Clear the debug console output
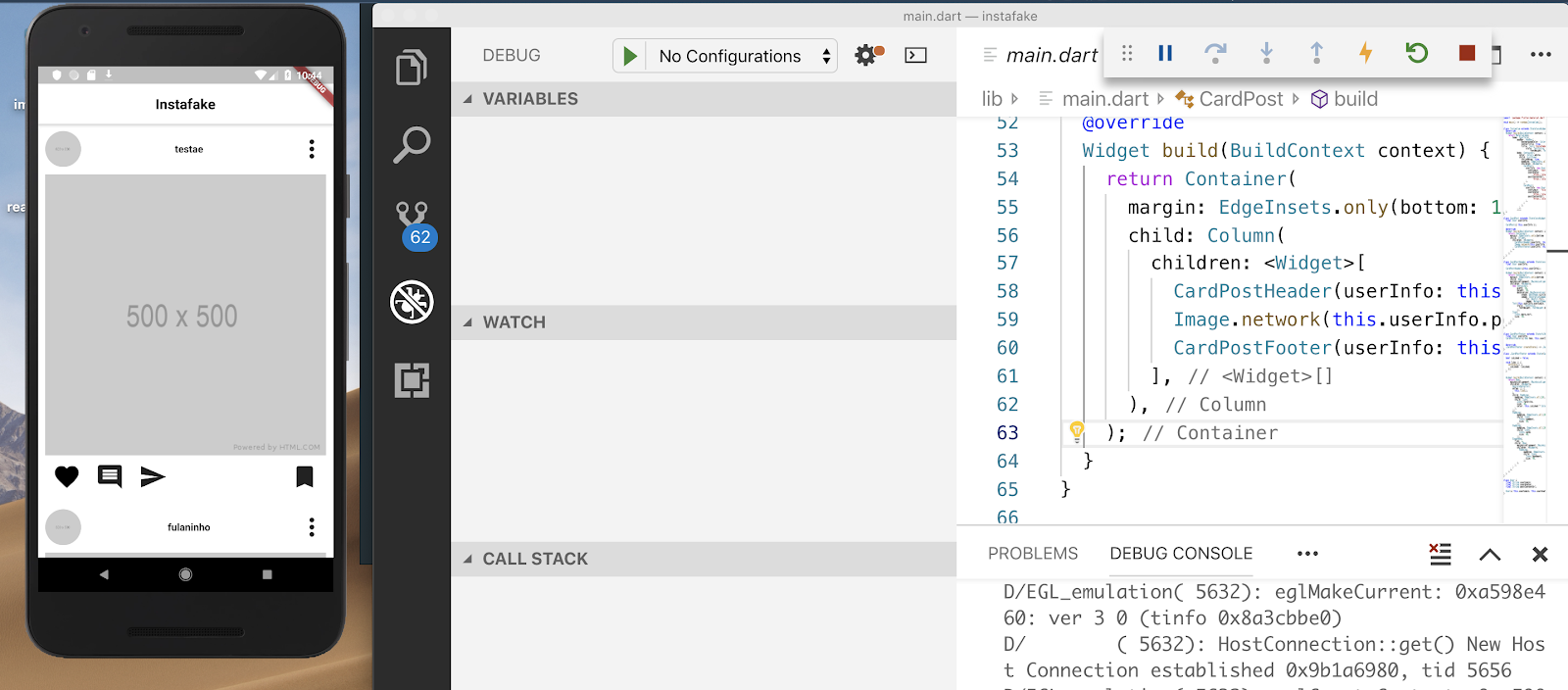The height and width of the screenshot is (690, 1568). pyautogui.click(x=1440, y=554)
